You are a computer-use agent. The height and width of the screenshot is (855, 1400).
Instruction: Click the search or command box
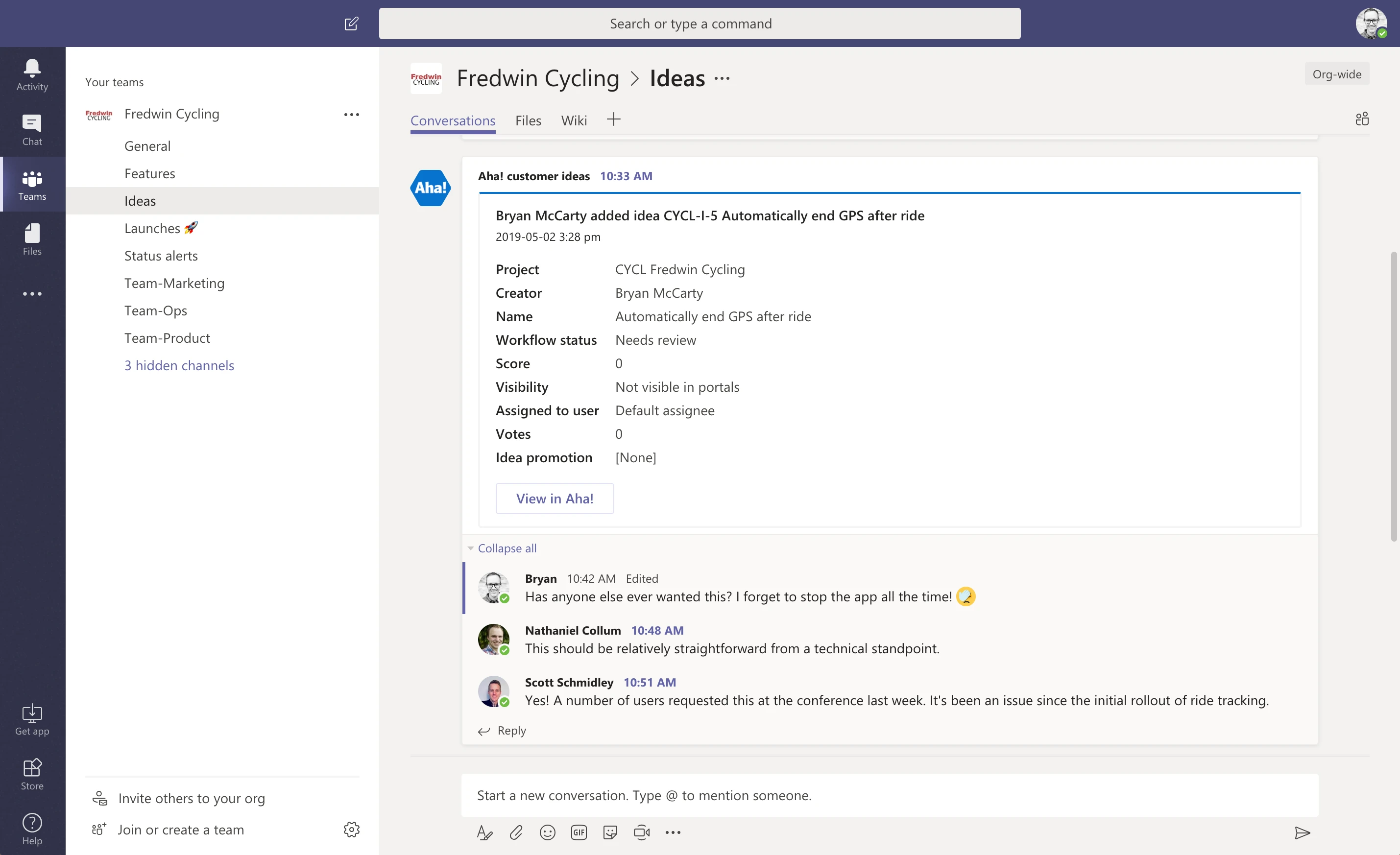[x=699, y=24]
